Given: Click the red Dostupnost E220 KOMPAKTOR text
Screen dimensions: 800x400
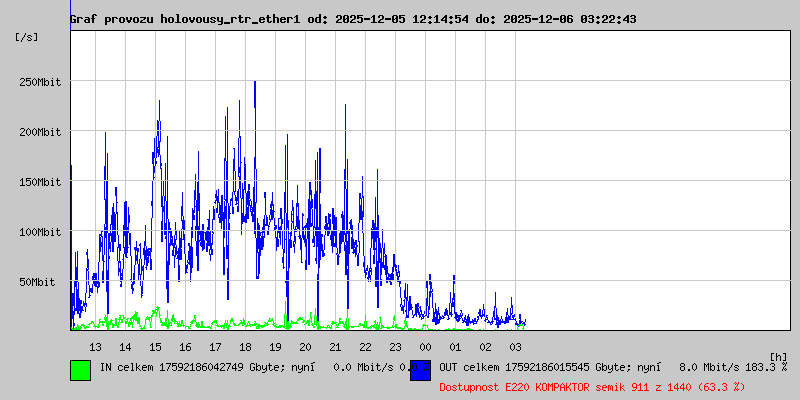Looking at the screenshot, I should tap(592, 386).
